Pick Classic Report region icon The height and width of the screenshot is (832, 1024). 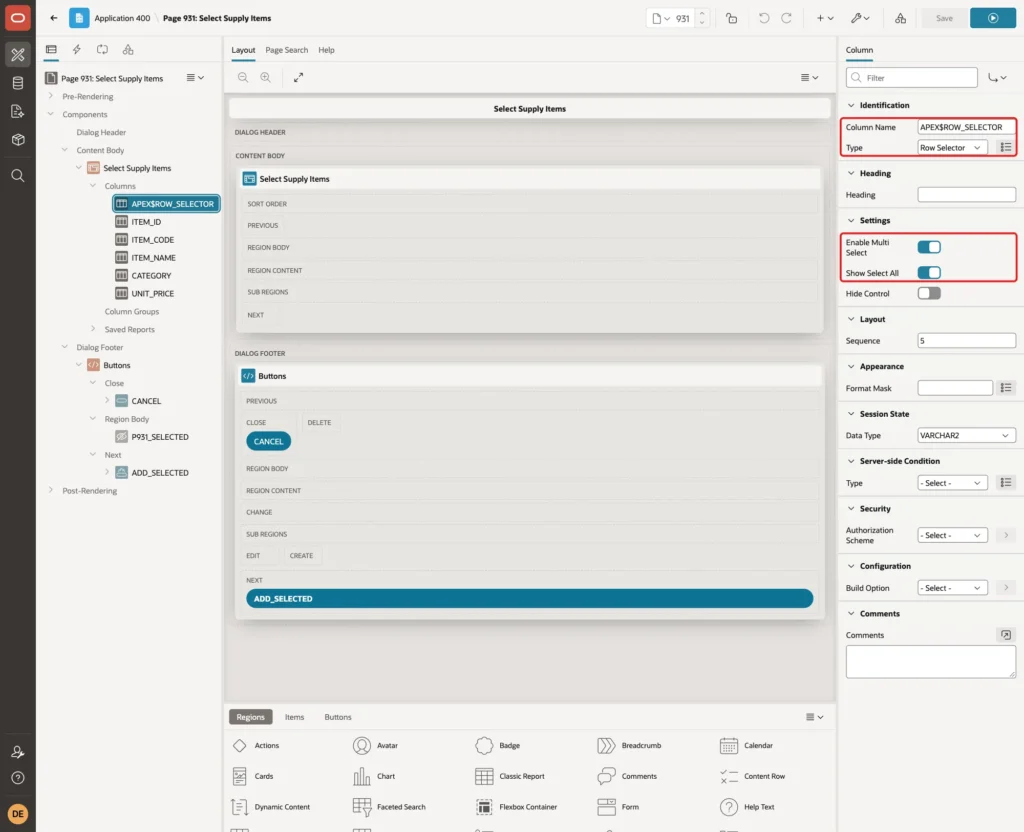[484, 776]
